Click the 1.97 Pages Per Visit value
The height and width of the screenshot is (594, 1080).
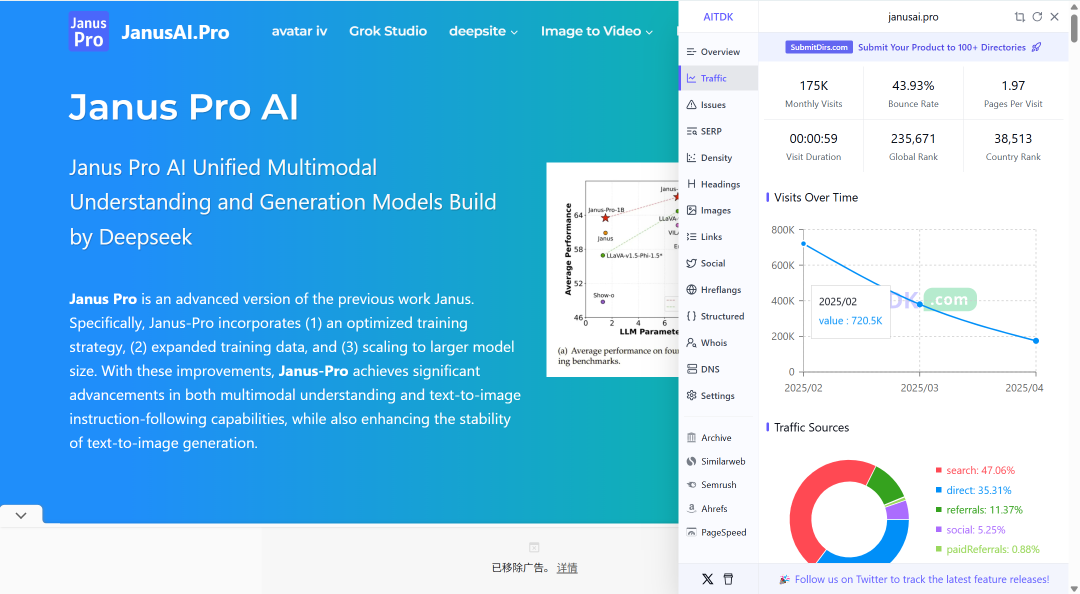click(1013, 85)
